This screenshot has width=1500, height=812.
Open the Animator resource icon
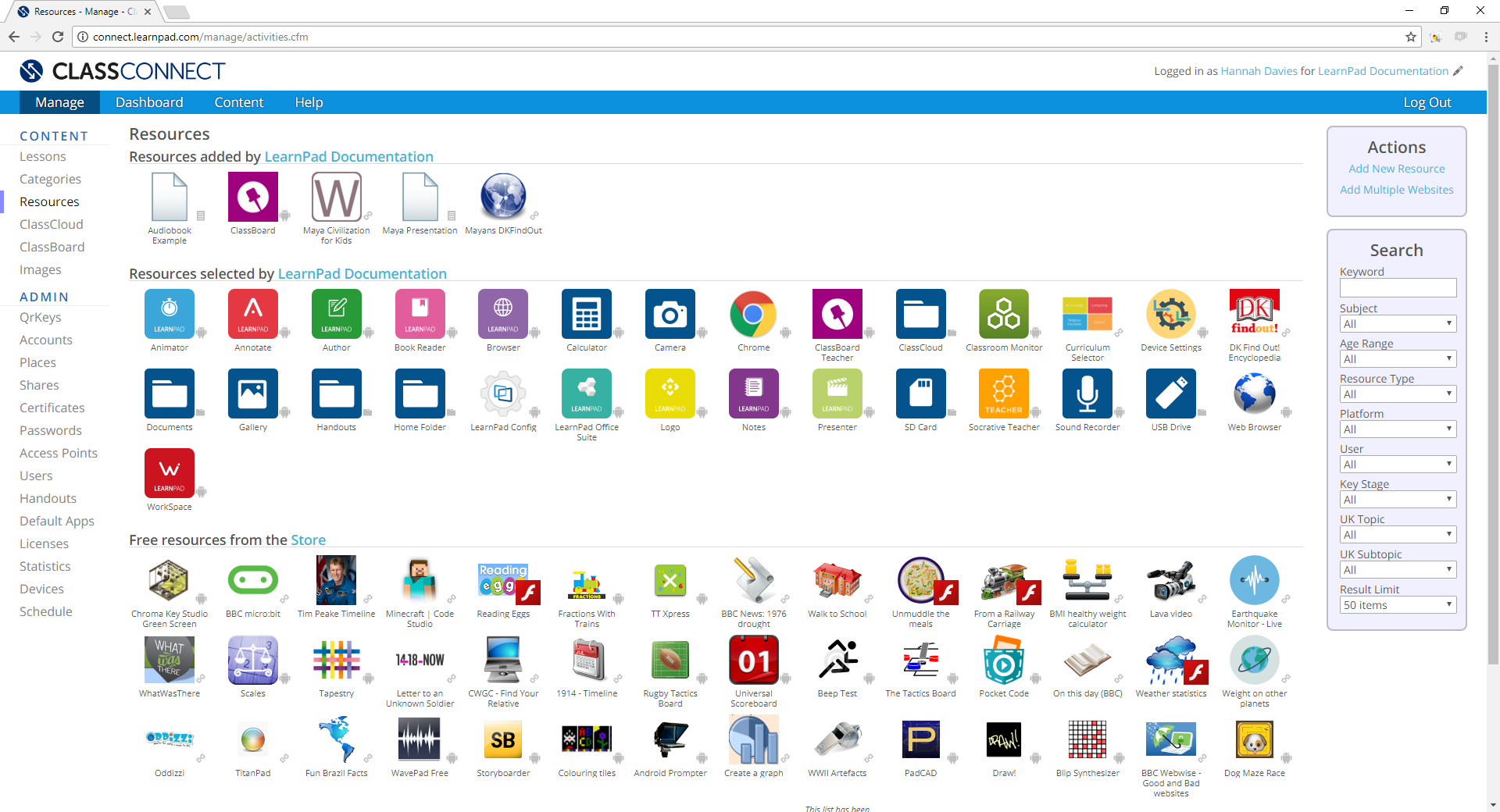pos(170,314)
